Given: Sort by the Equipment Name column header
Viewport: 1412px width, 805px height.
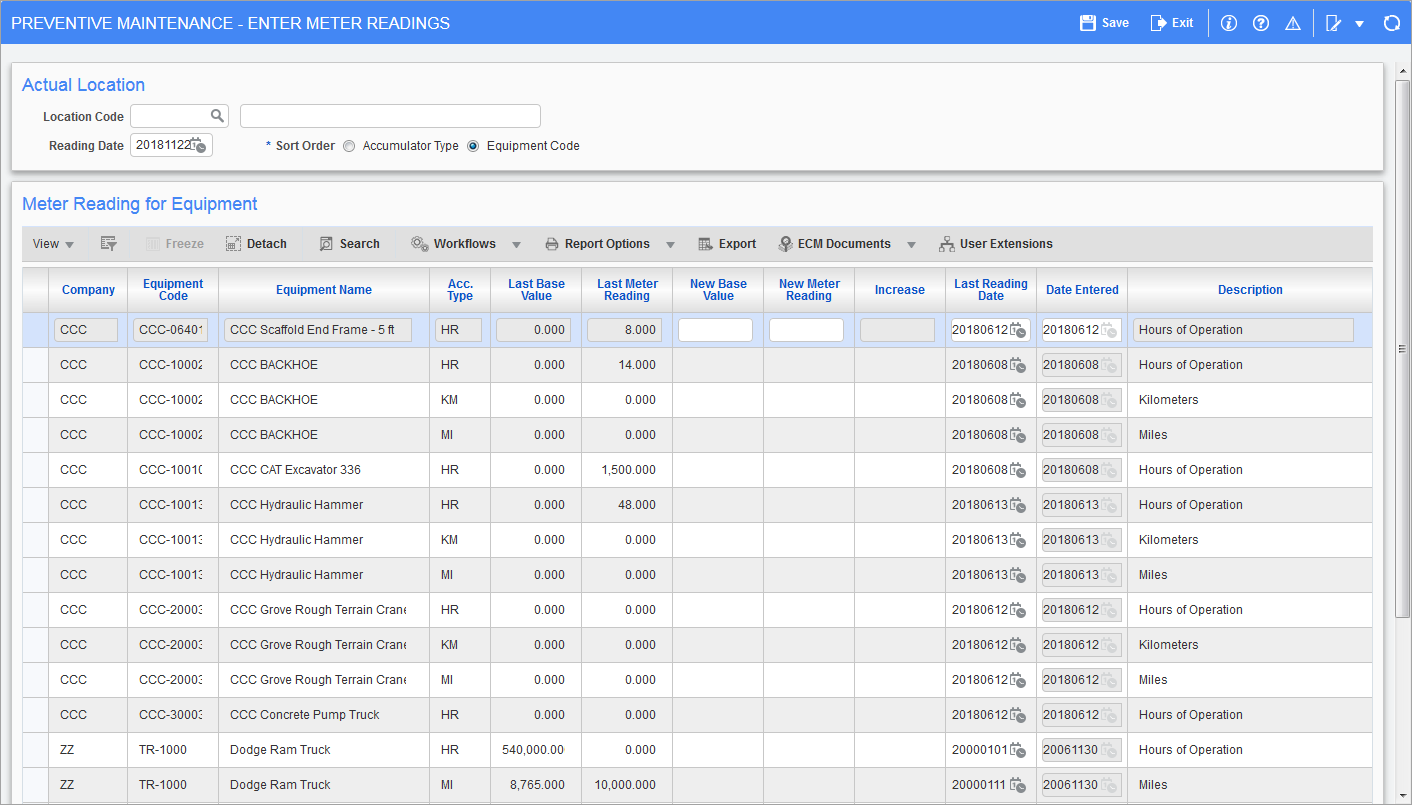Looking at the screenshot, I should (x=323, y=290).
